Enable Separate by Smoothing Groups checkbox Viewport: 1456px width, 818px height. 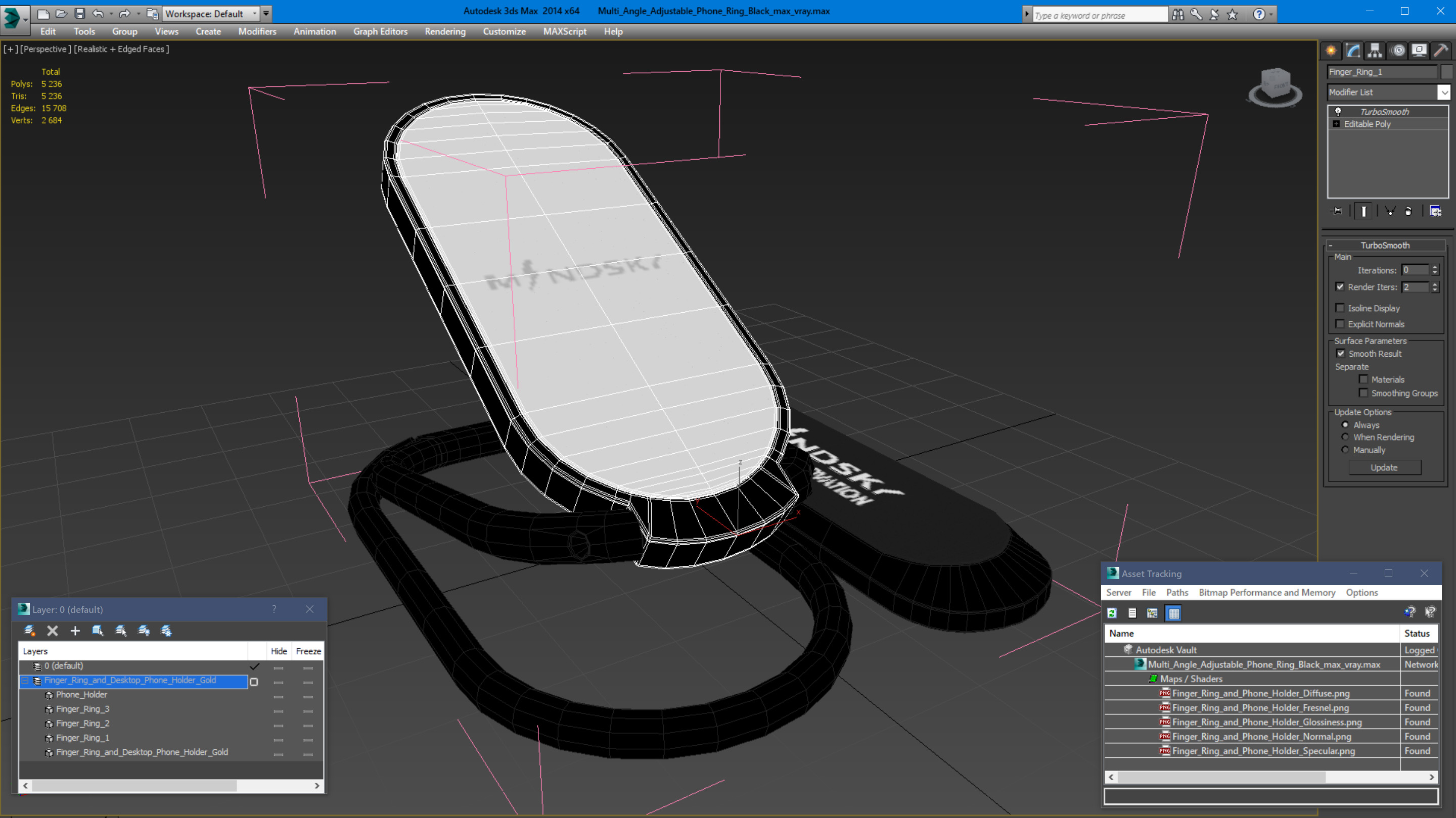pos(1364,393)
